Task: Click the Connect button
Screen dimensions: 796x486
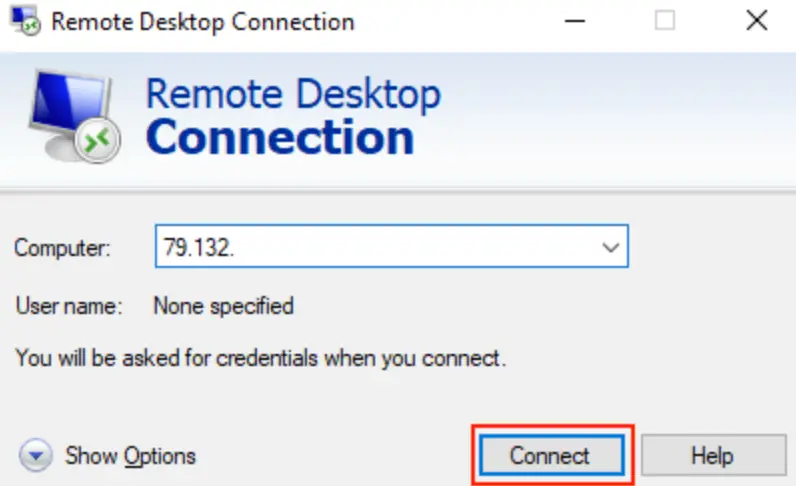Action: pyautogui.click(x=552, y=456)
